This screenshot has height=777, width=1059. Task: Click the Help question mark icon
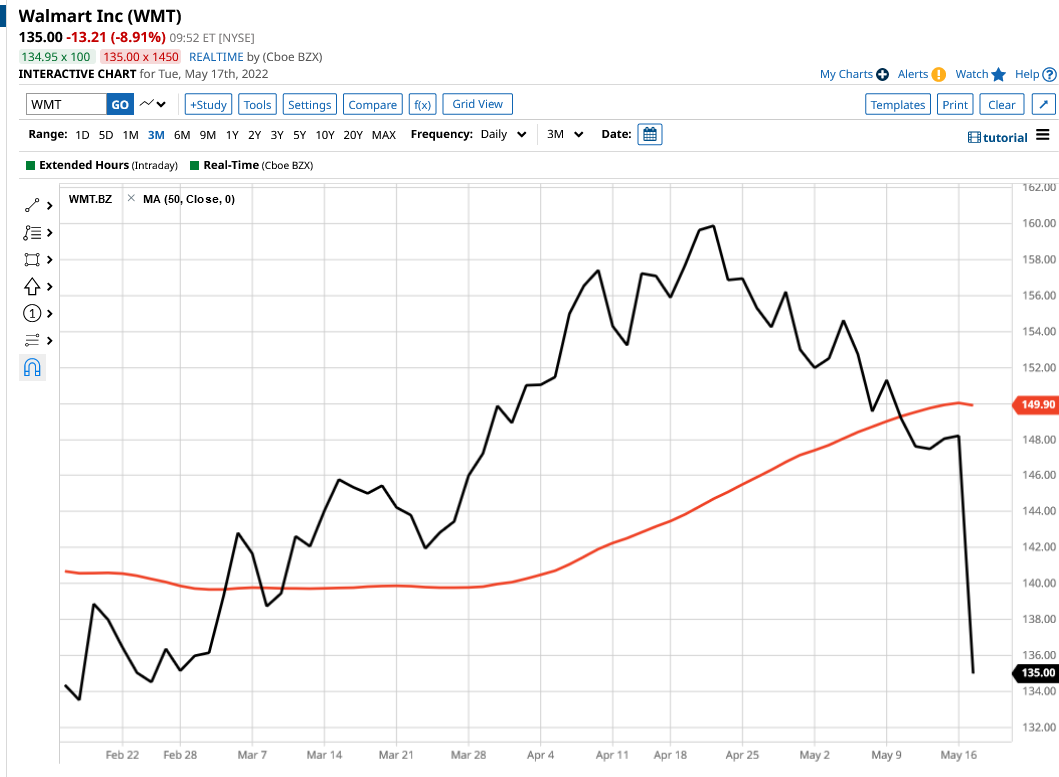(x=1050, y=74)
